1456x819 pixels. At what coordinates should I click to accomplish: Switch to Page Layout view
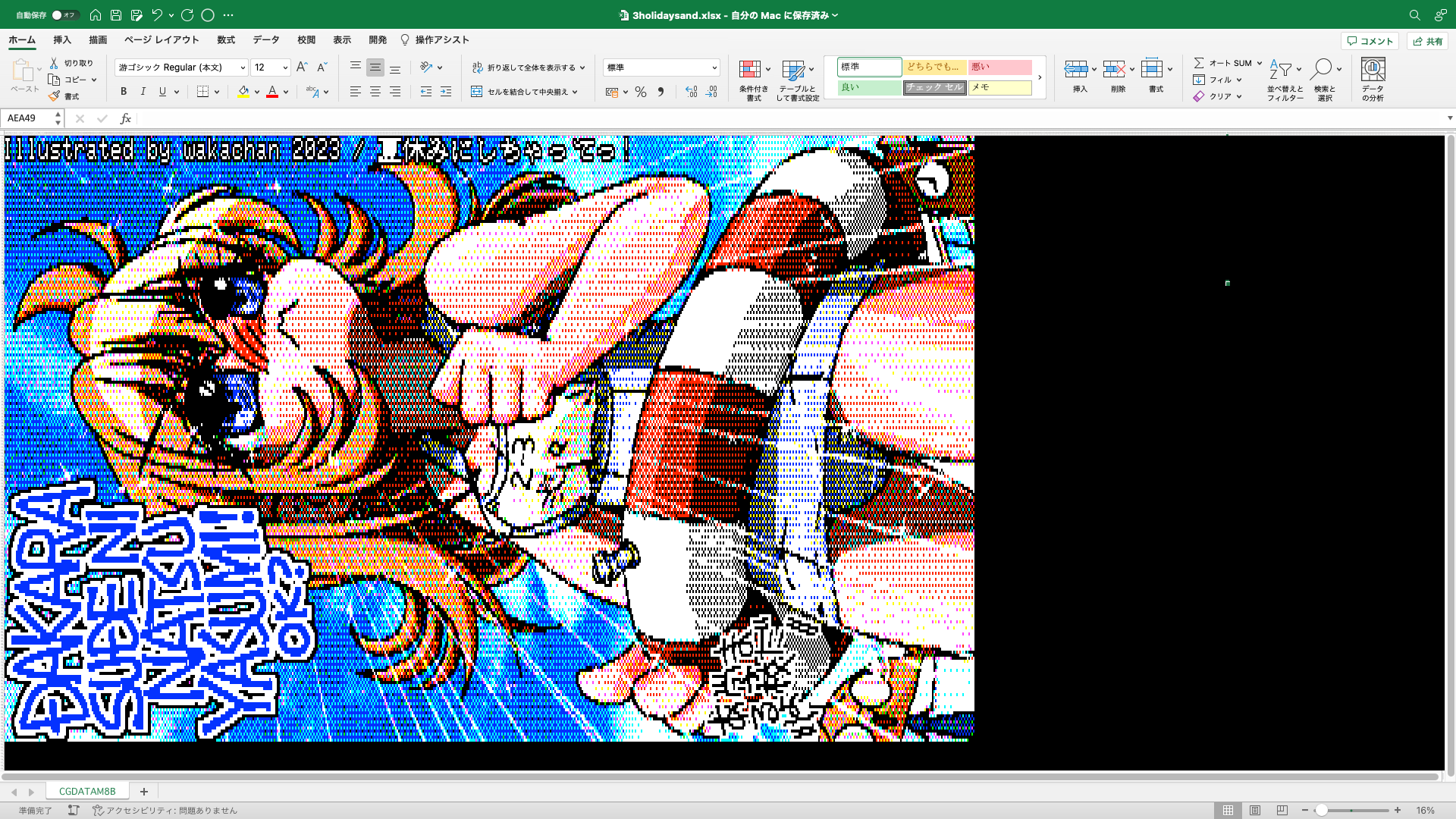point(1255,810)
